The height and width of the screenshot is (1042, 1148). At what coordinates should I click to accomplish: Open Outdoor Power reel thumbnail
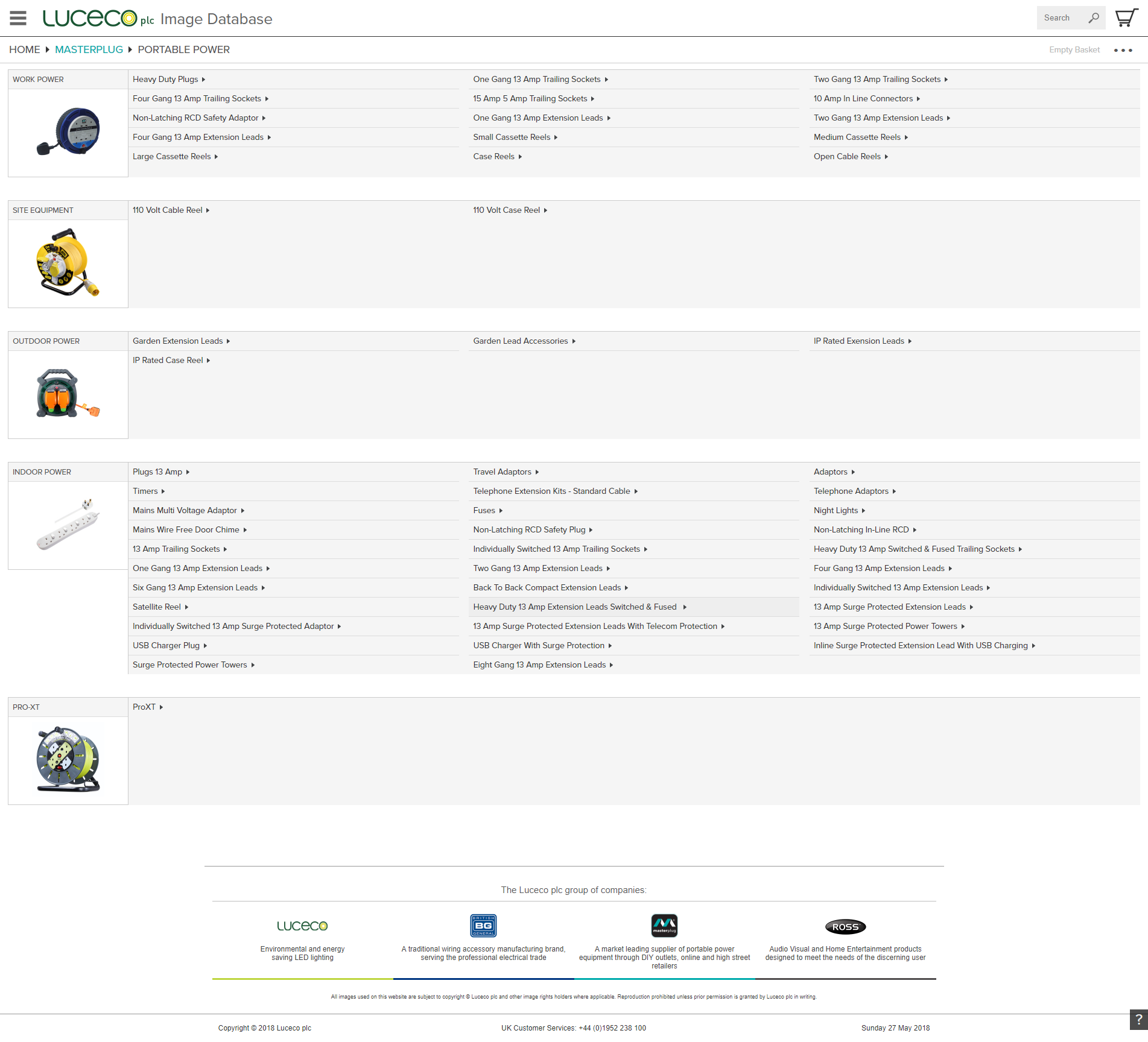click(68, 394)
